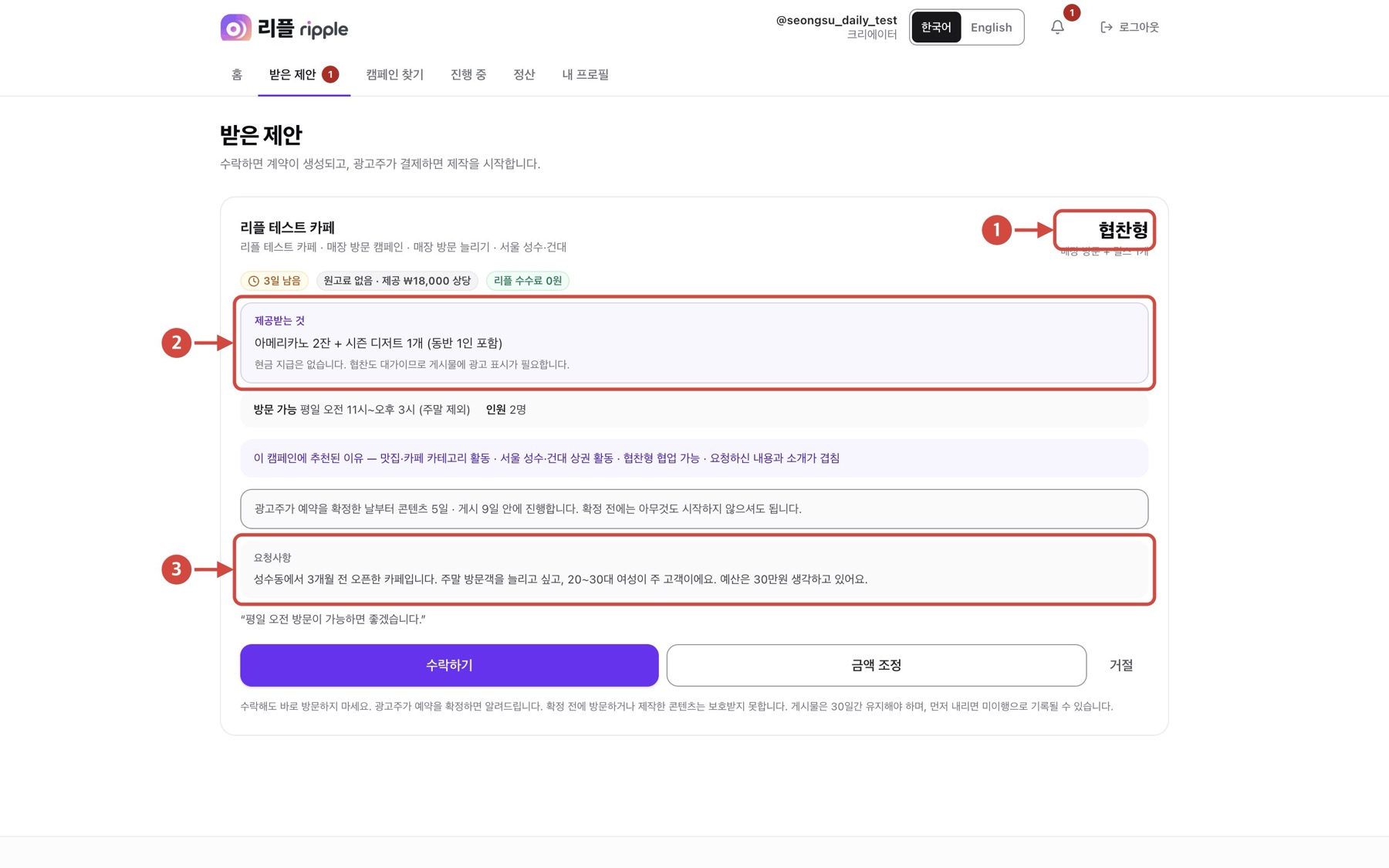Click the ripple logo icon

[235, 28]
